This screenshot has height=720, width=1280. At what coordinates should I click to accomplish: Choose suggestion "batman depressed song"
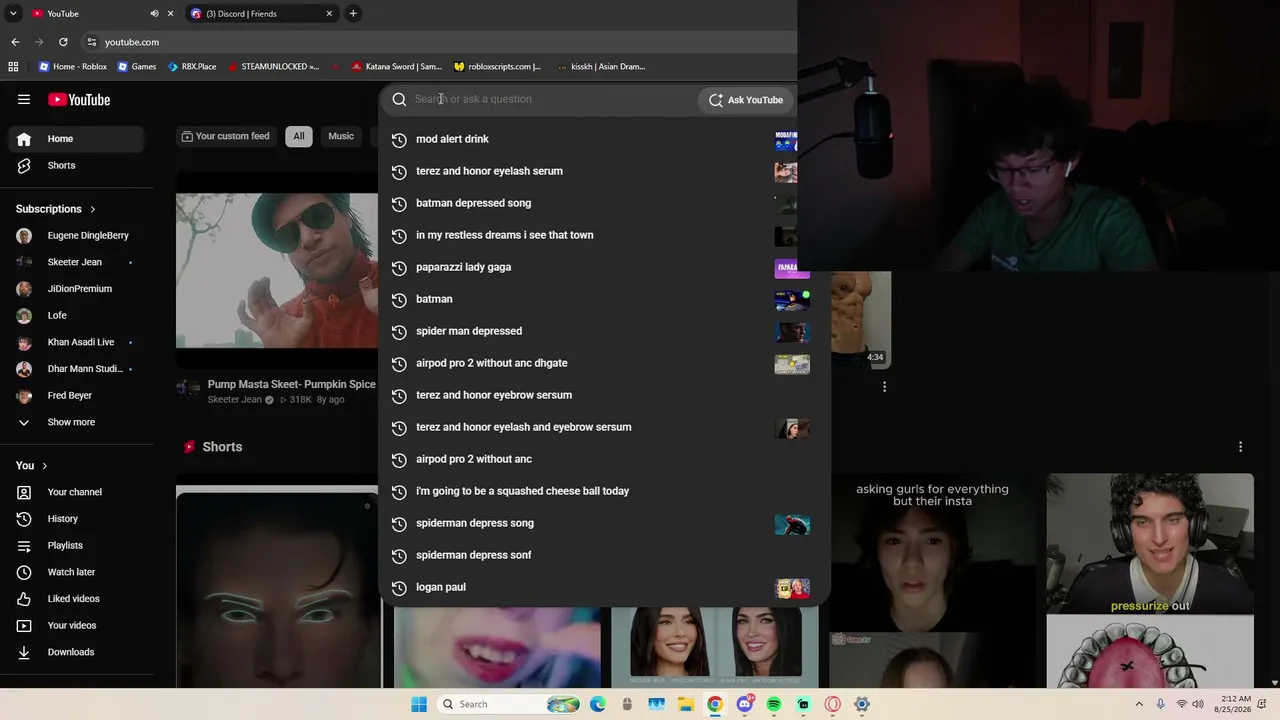[x=604, y=203]
